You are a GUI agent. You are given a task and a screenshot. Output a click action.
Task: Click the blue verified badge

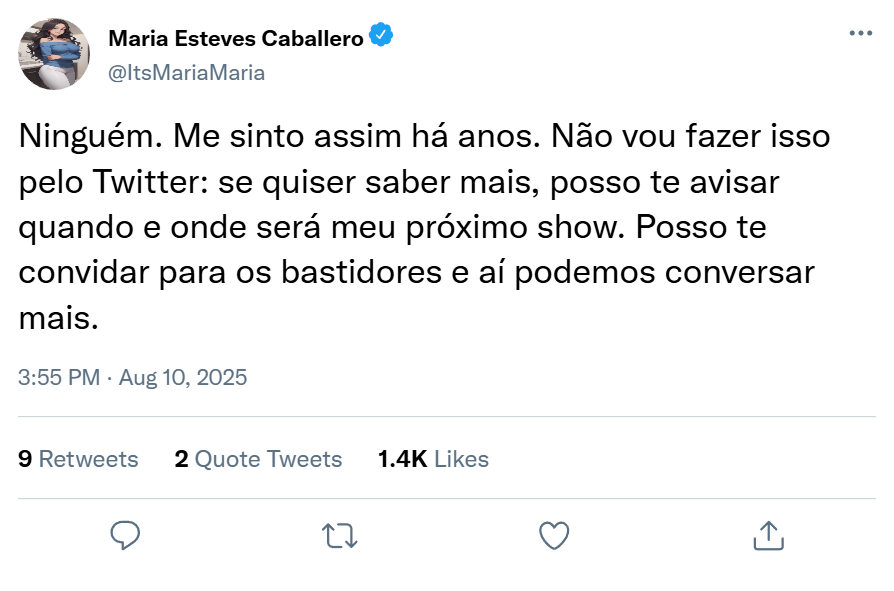[381, 37]
